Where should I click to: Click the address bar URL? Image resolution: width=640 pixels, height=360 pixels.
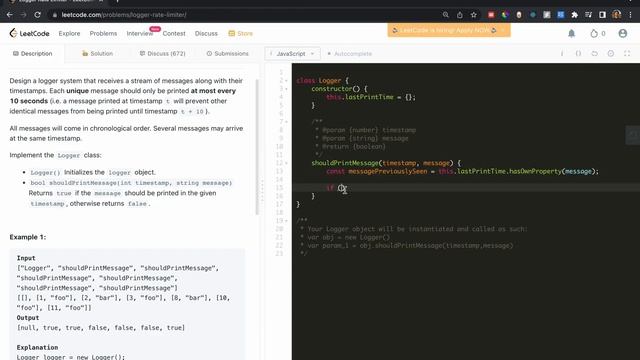124,15
